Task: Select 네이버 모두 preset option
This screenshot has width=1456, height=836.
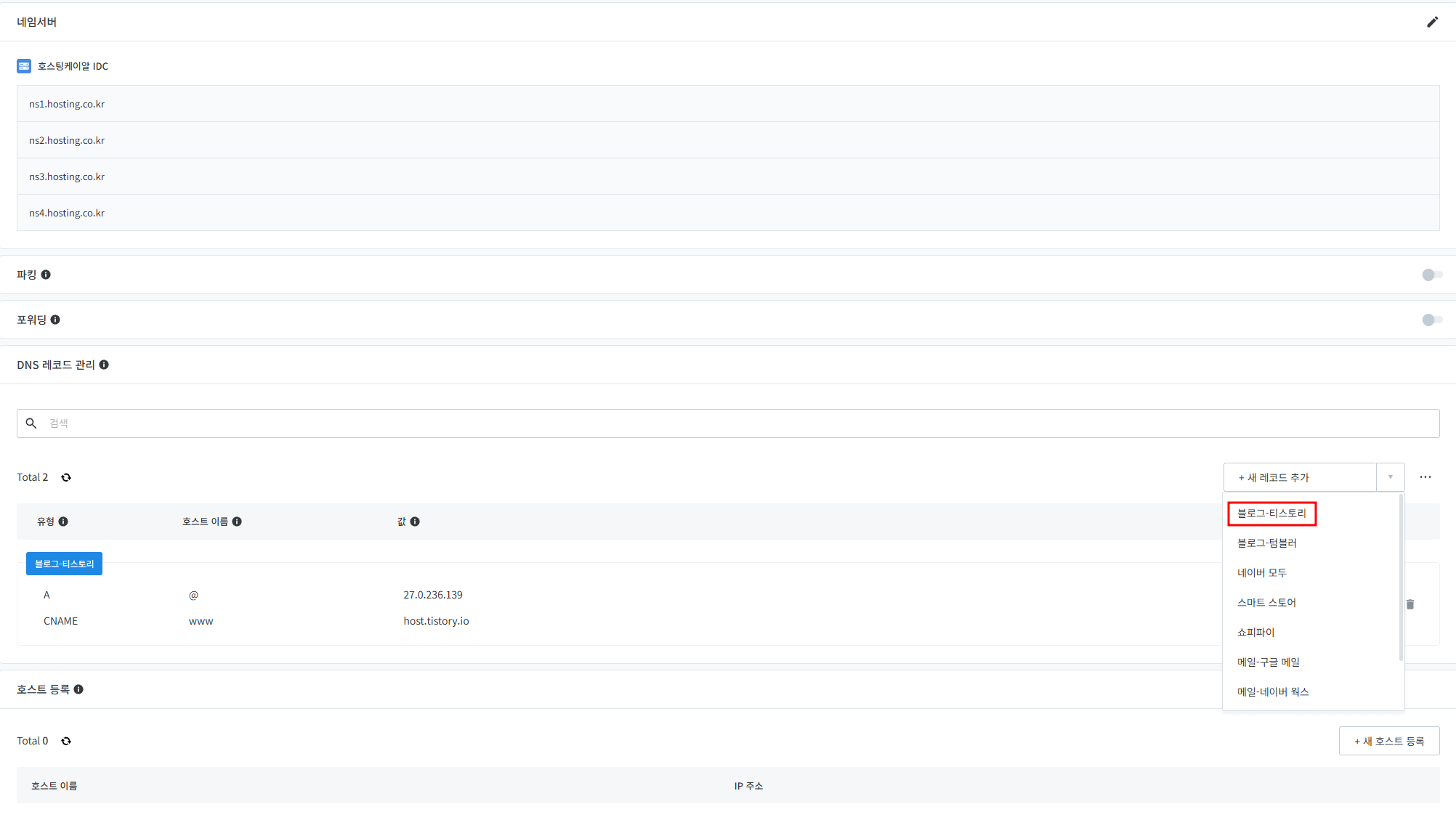Action: click(x=1261, y=573)
